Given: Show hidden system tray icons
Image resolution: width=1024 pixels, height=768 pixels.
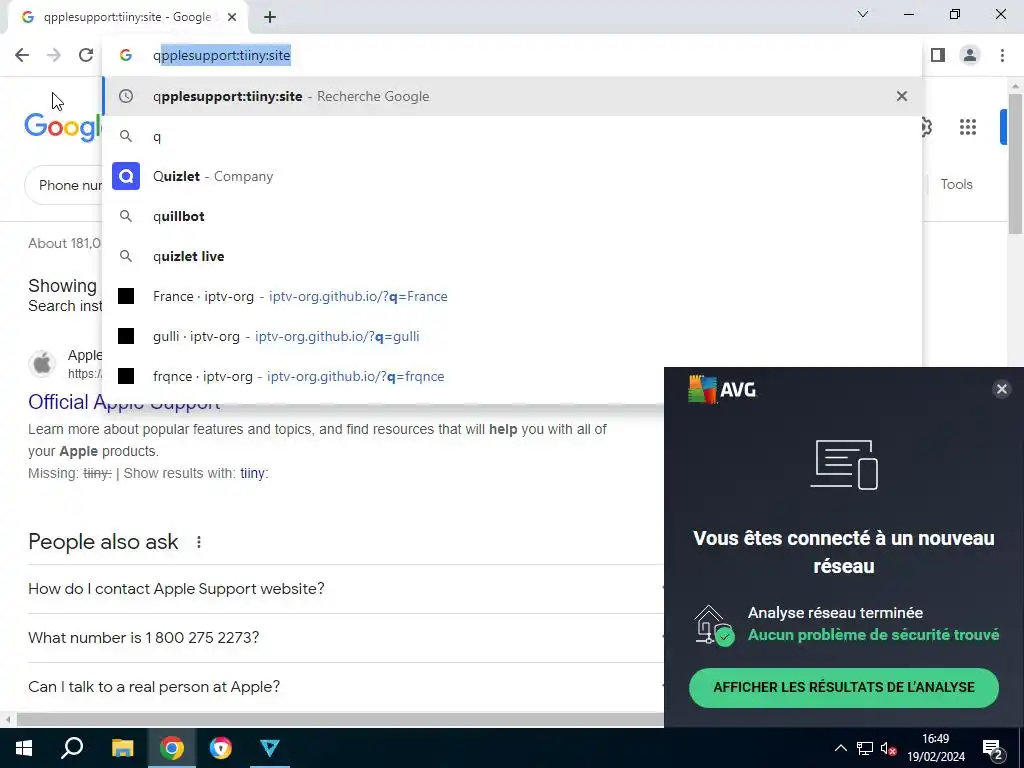Looking at the screenshot, I should 840,748.
